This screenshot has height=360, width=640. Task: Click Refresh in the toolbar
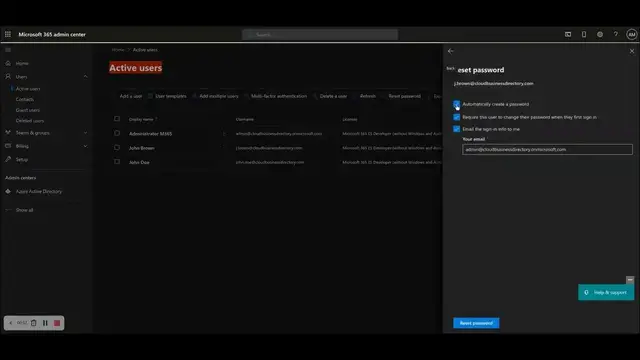(x=368, y=96)
